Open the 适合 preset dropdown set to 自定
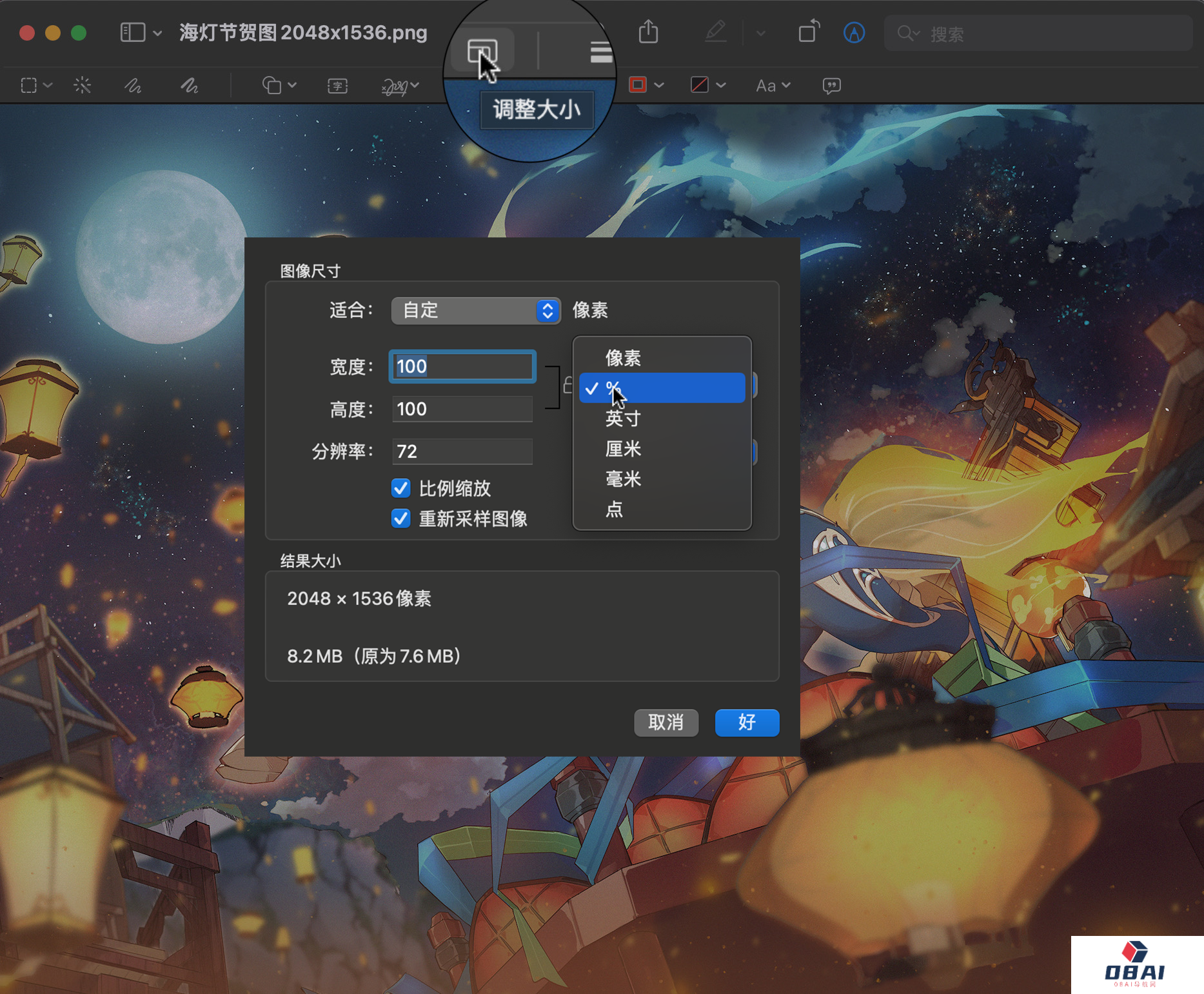 click(x=475, y=310)
